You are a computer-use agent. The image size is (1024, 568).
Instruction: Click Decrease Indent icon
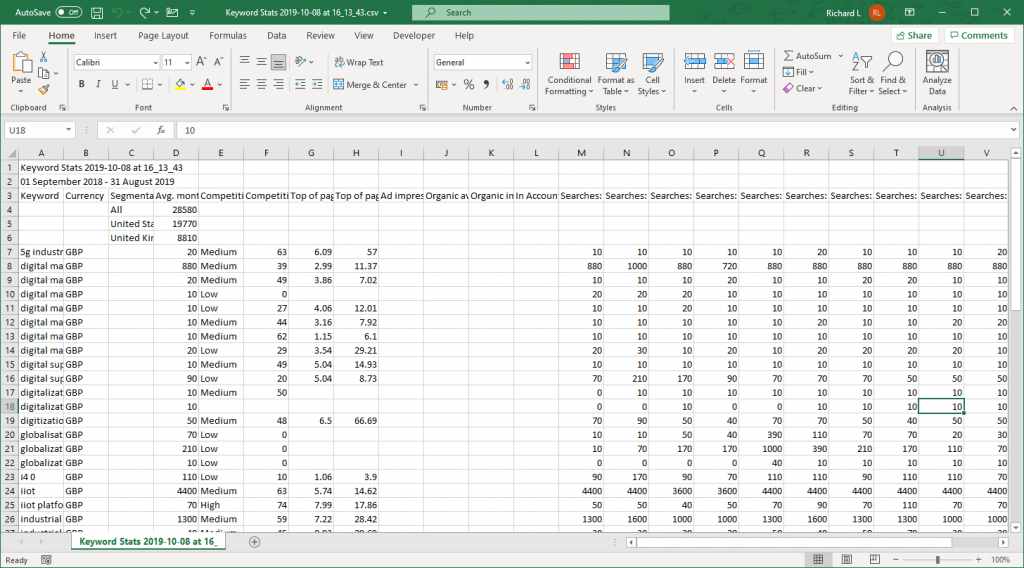tap(300, 84)
